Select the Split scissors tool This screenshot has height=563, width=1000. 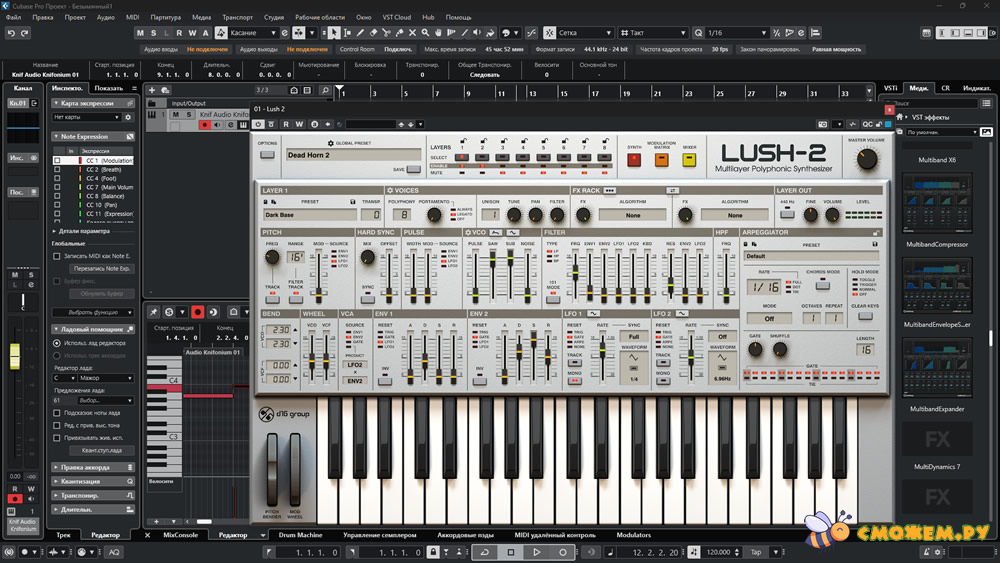click(x=386, y=33)
